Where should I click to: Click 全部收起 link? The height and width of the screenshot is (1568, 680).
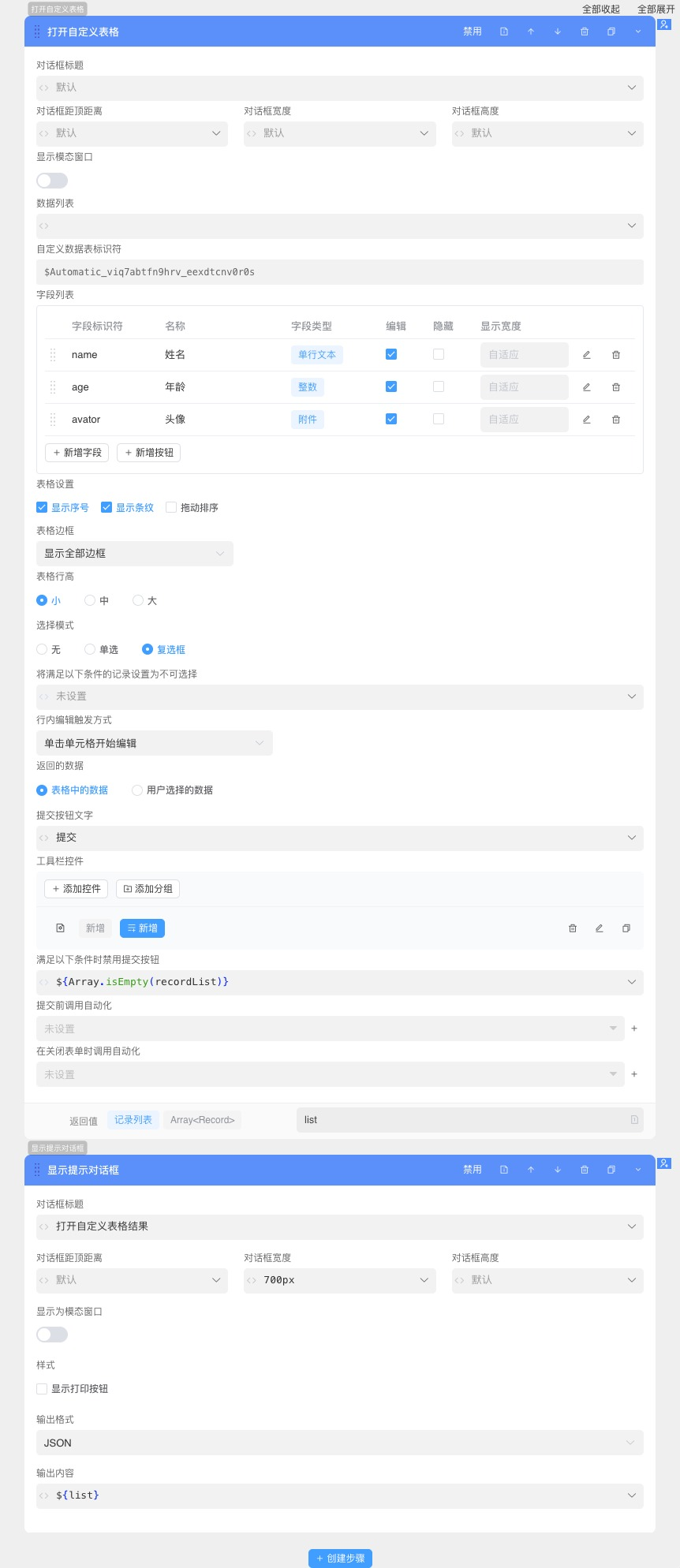tap(601, 9)
